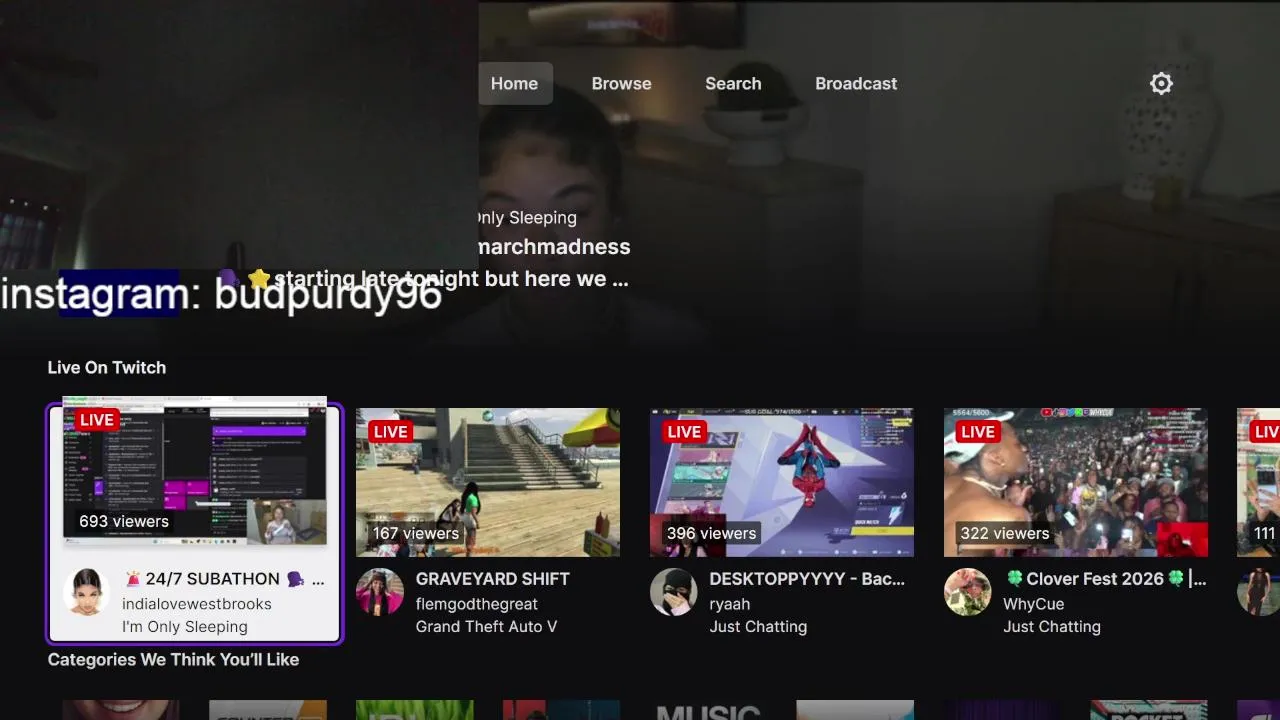Click LIVE badge on Clover Fest stream
Screen dimensions: 1280x720
(x=979, y=432)
